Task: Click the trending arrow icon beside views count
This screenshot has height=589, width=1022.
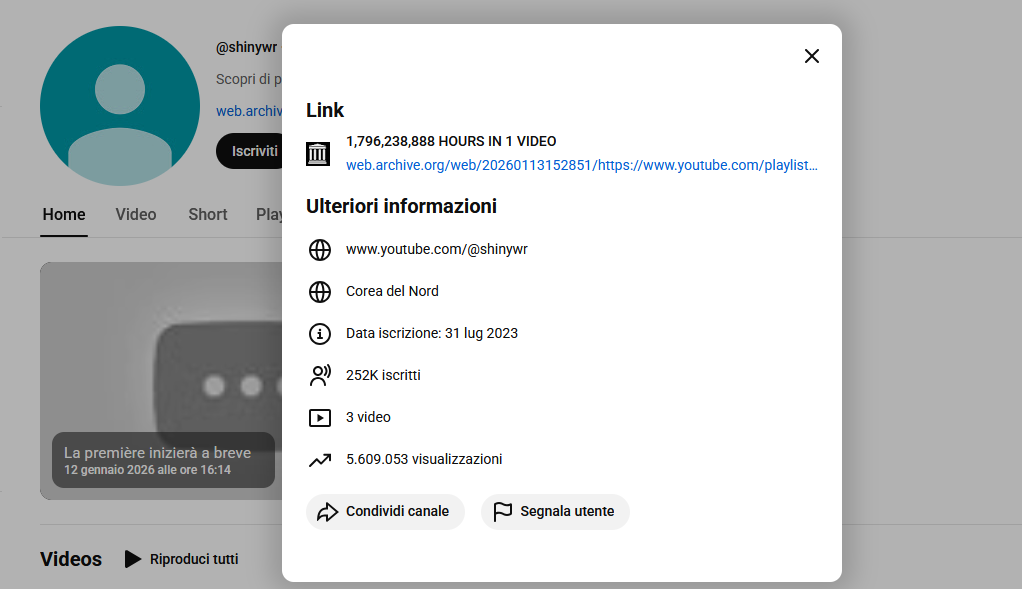Action: point(319,459)
